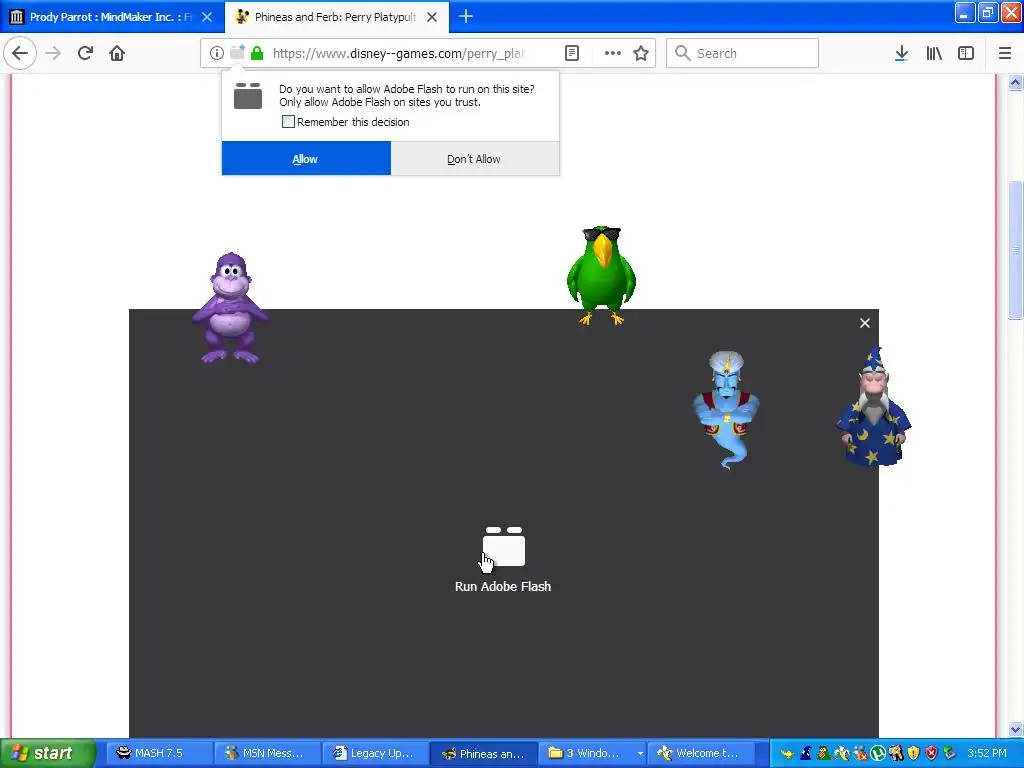Bookmark this page with the star
The width and height of the screenshot is (1024, 768).
641,53
